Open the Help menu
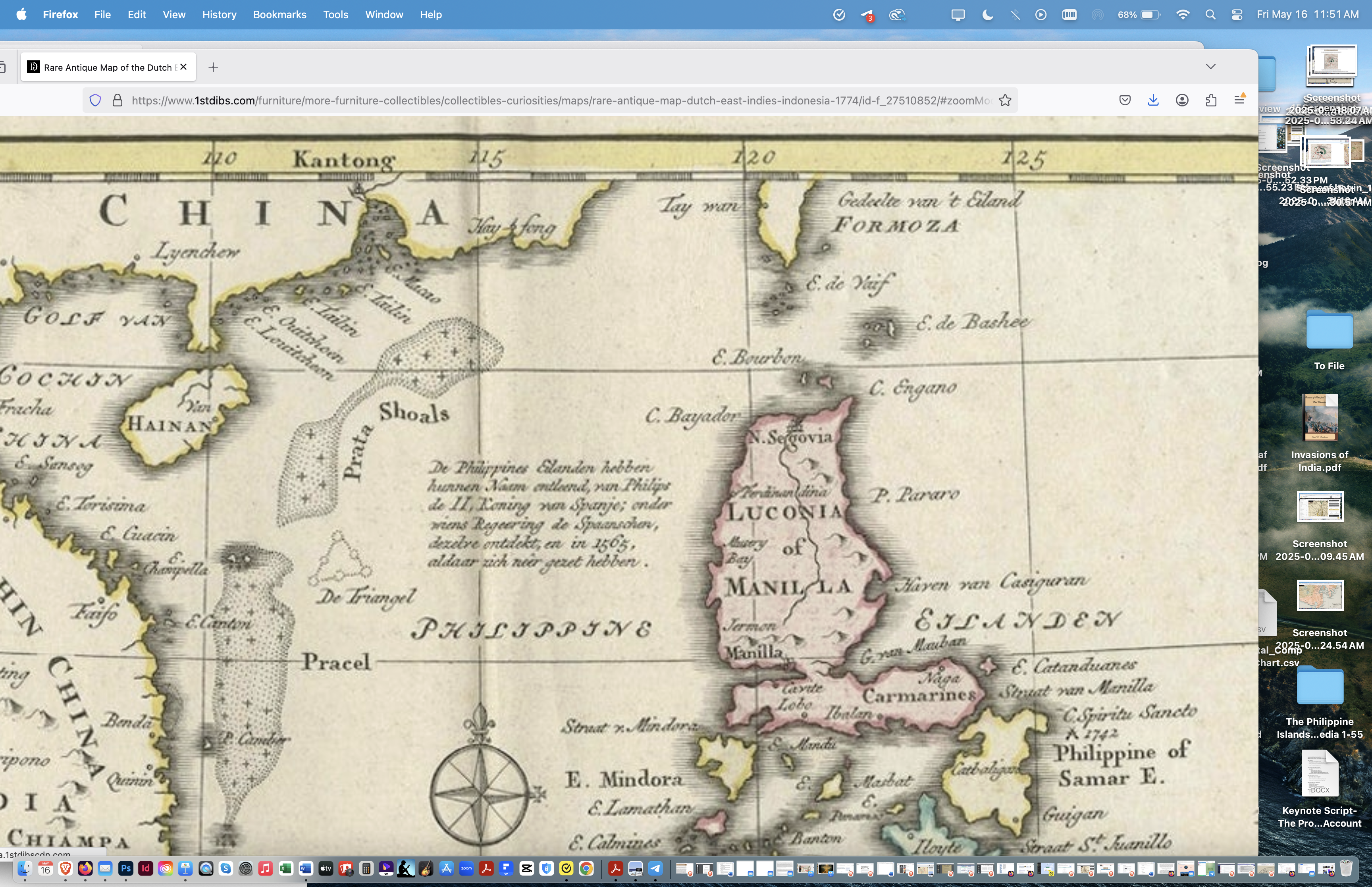Image resolution: width=1372 pixels, height=887 pixels. point(431,14)
